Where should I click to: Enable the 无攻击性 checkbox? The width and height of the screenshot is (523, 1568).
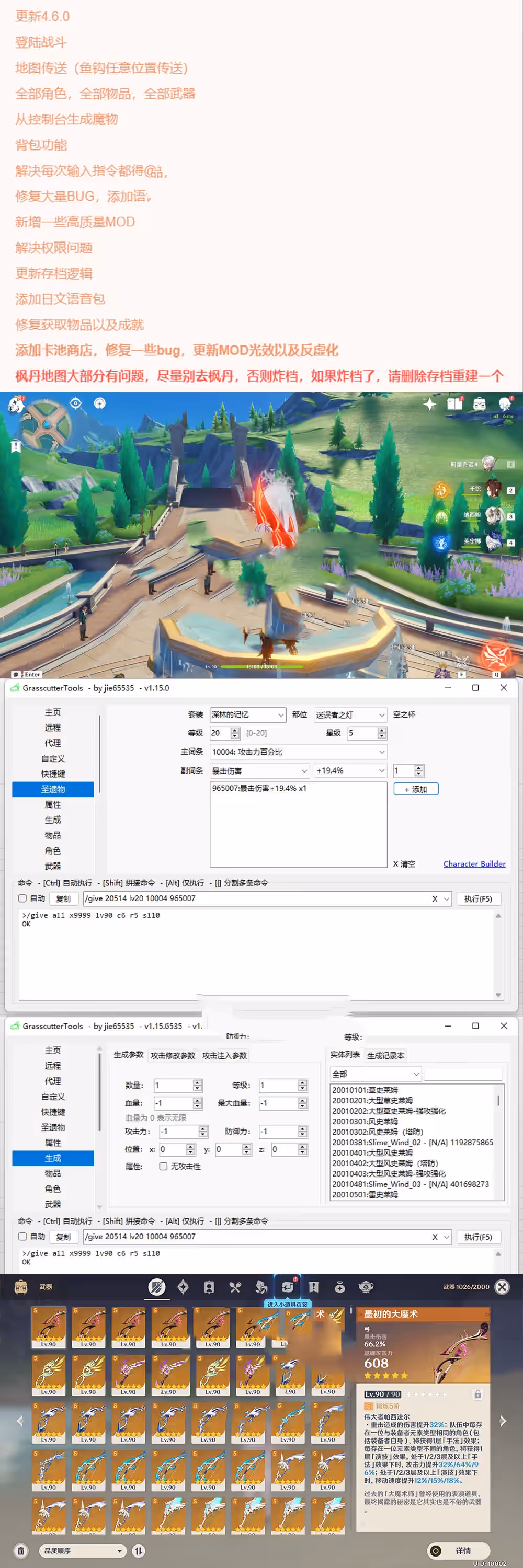[163, 1166]
